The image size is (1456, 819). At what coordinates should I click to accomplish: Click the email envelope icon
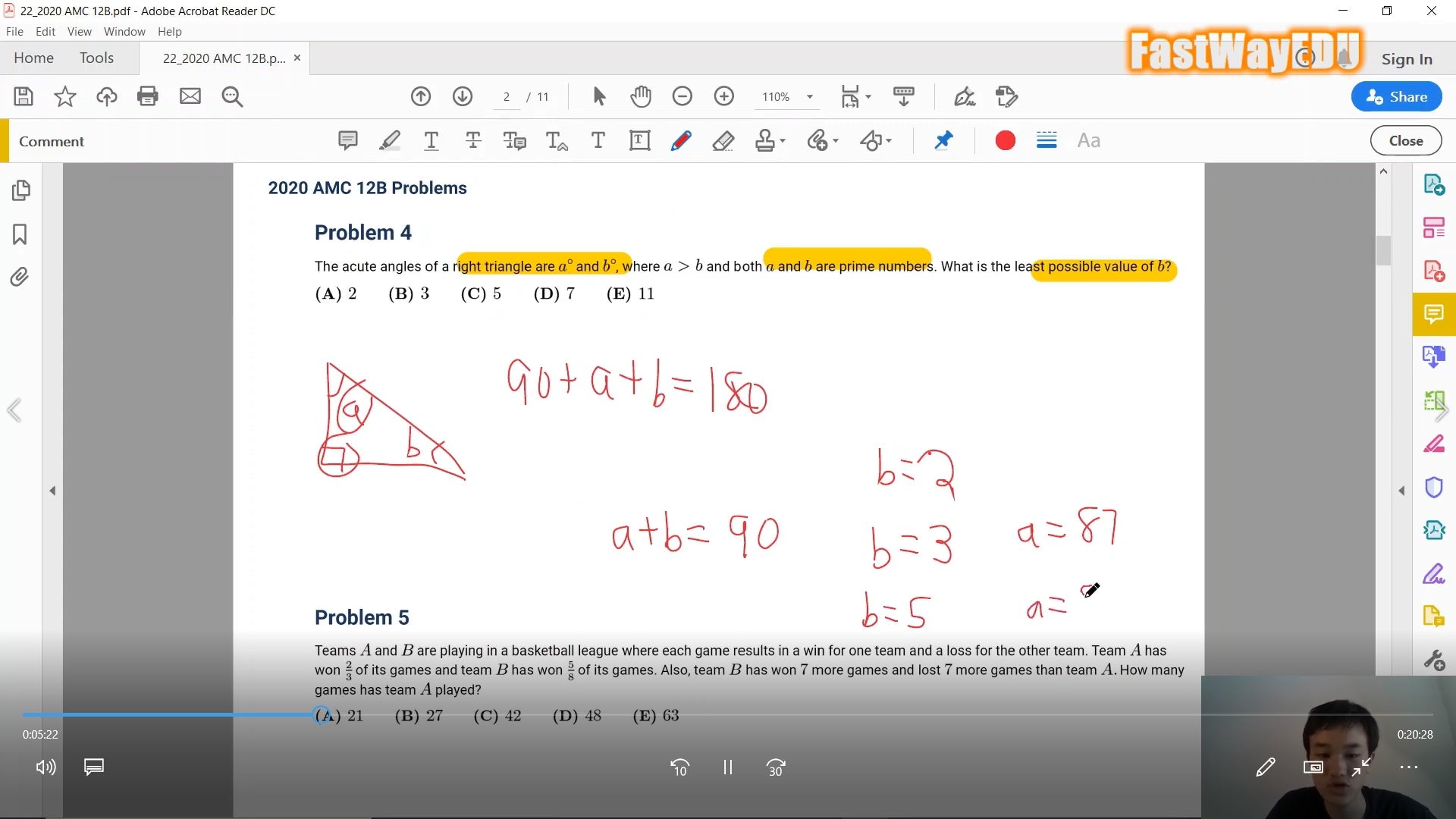click(190, 96)
